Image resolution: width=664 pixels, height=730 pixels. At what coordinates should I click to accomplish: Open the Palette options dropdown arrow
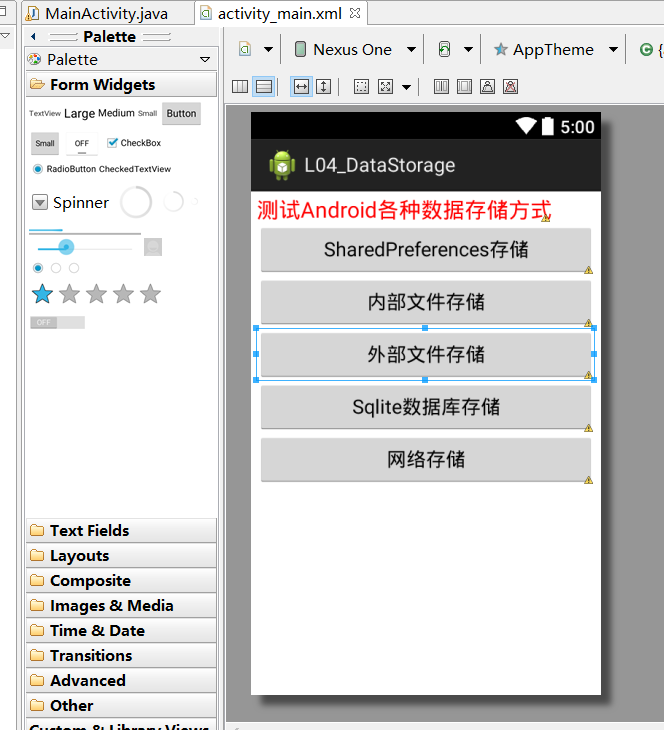coord(204,60)
